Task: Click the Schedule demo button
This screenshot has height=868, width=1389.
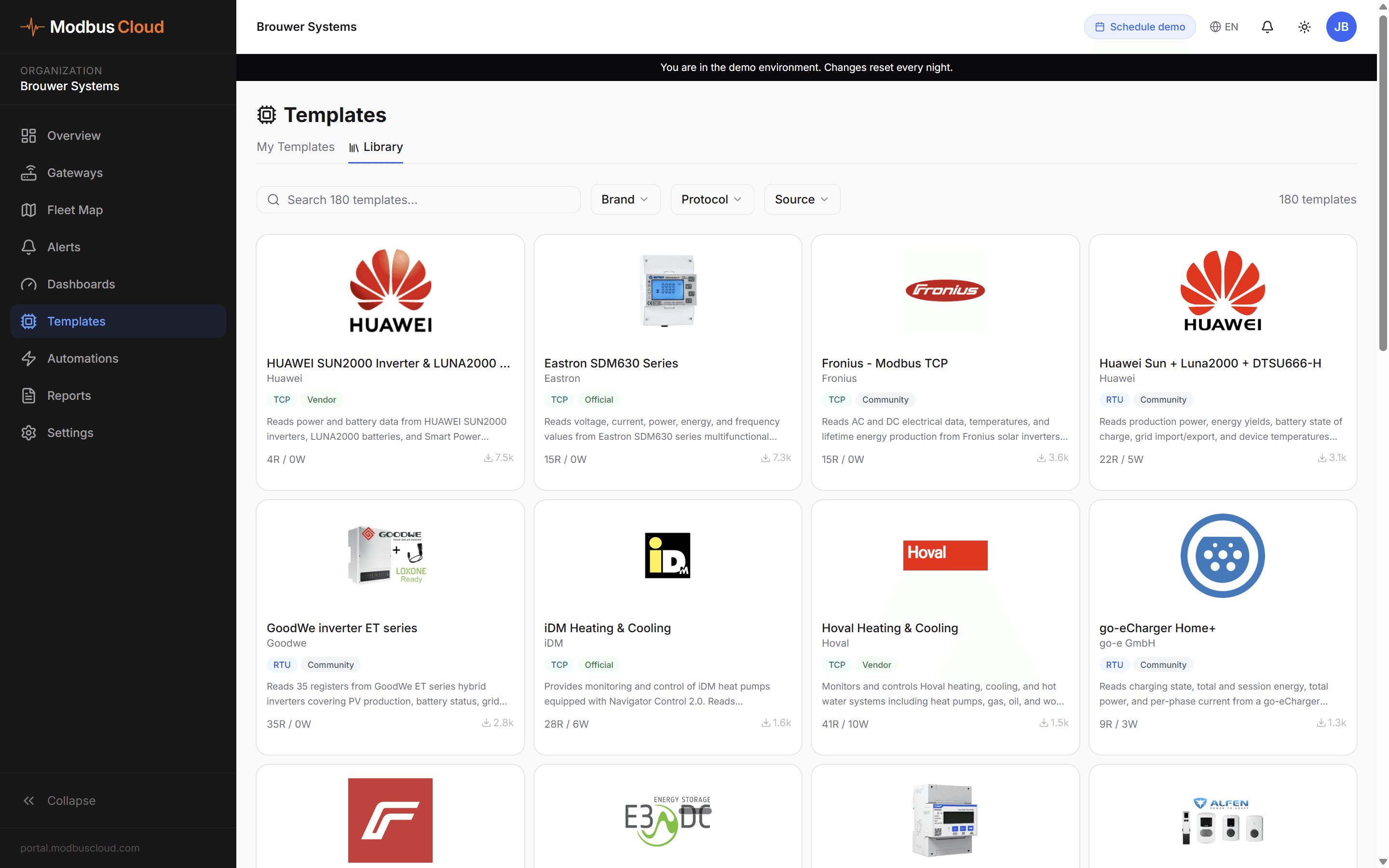Action: point(1139,27)
